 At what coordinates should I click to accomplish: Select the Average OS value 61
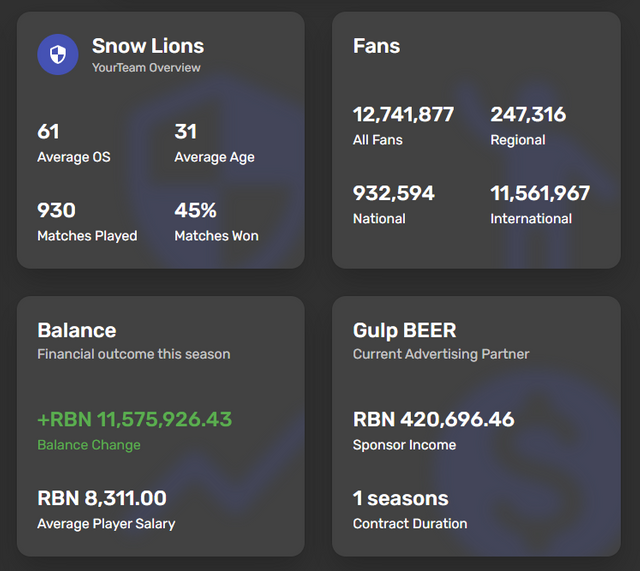pos(48,131)
